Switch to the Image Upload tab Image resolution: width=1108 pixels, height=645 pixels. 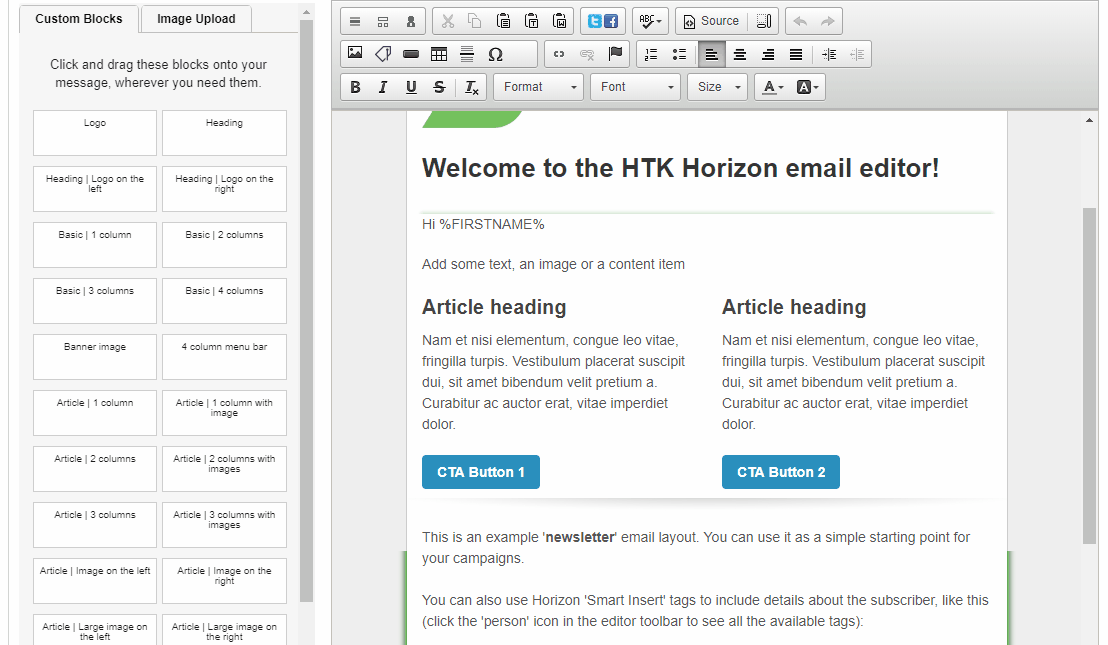point(195,19)
